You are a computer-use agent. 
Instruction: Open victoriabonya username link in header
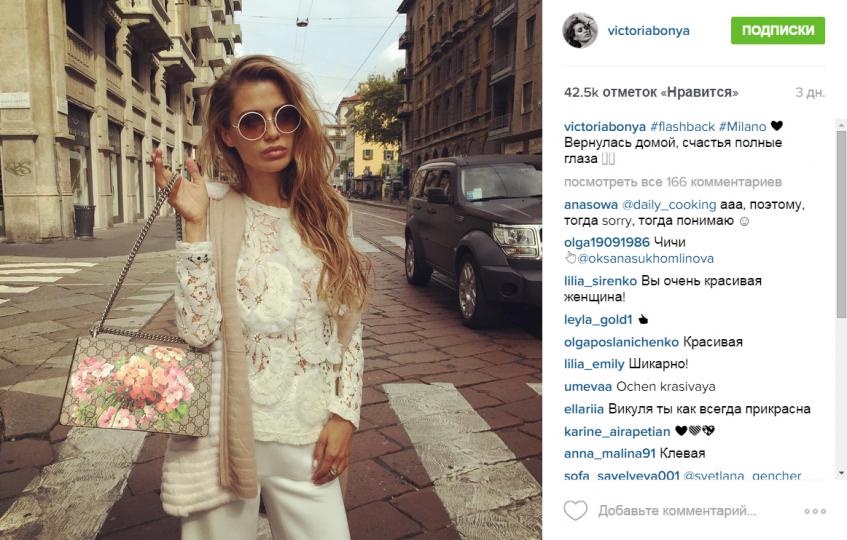648,31
